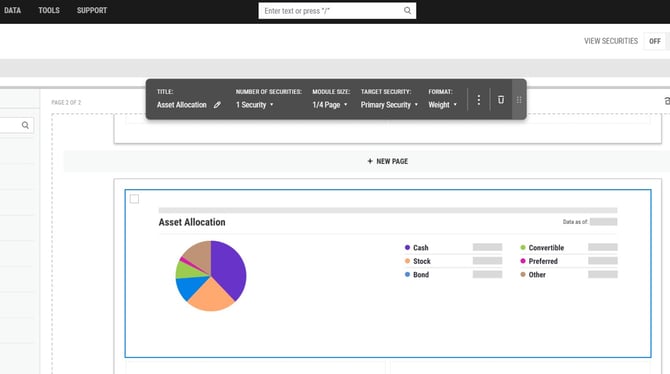This screenshot has height=374, width=670.
Task: Click the Asset Allocation chart heading
Action: [192, 222]
